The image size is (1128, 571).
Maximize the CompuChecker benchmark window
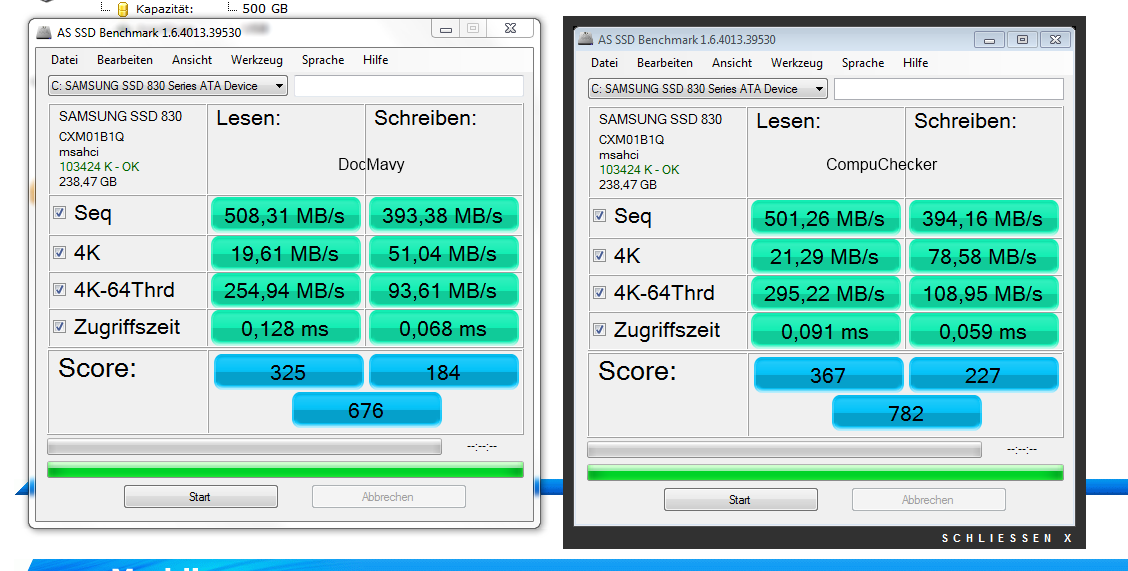coord(1022,40)
